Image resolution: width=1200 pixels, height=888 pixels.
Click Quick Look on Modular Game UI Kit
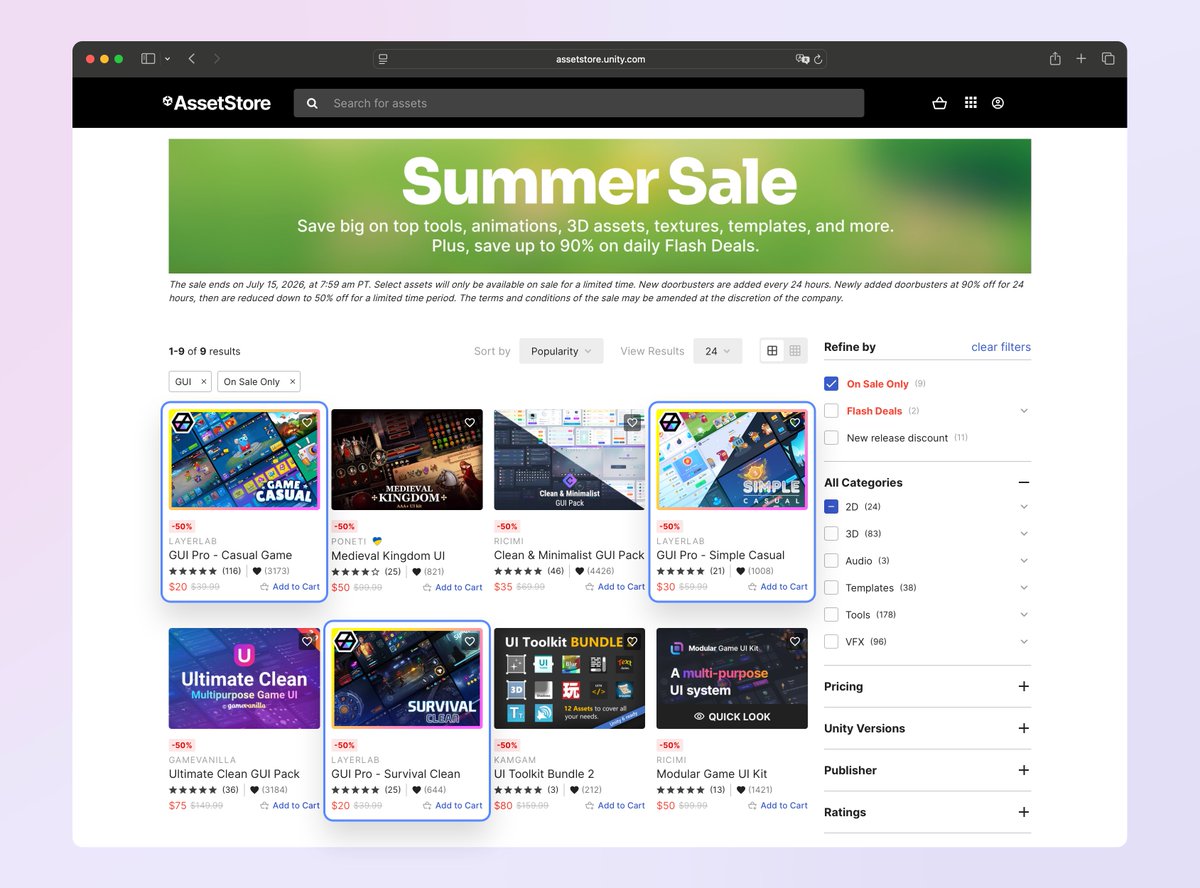tap(732, 717)
